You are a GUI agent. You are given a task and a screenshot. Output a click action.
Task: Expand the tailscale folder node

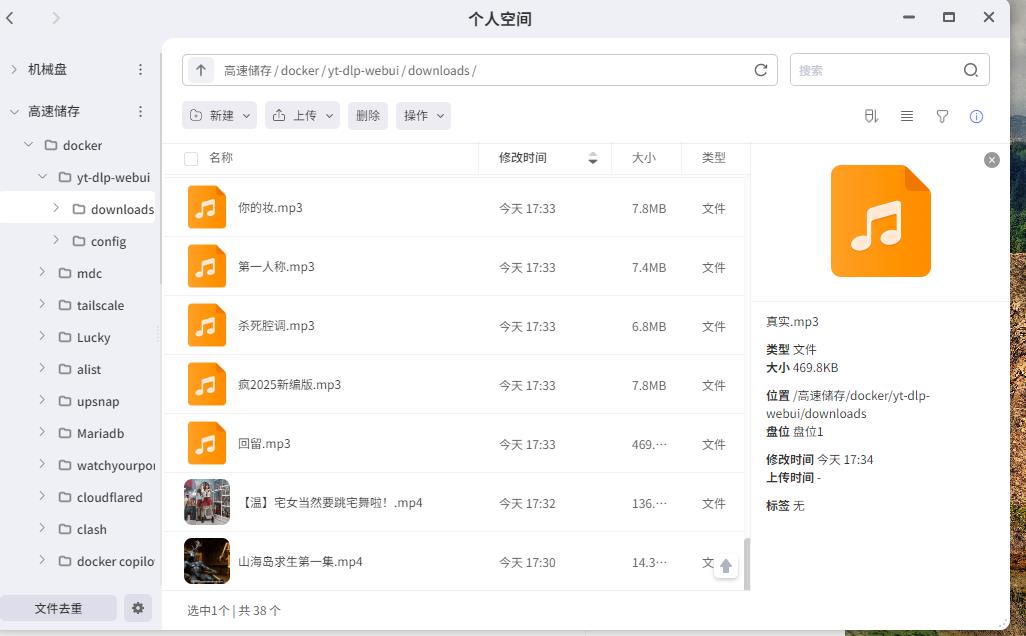(x=43, y=304)
